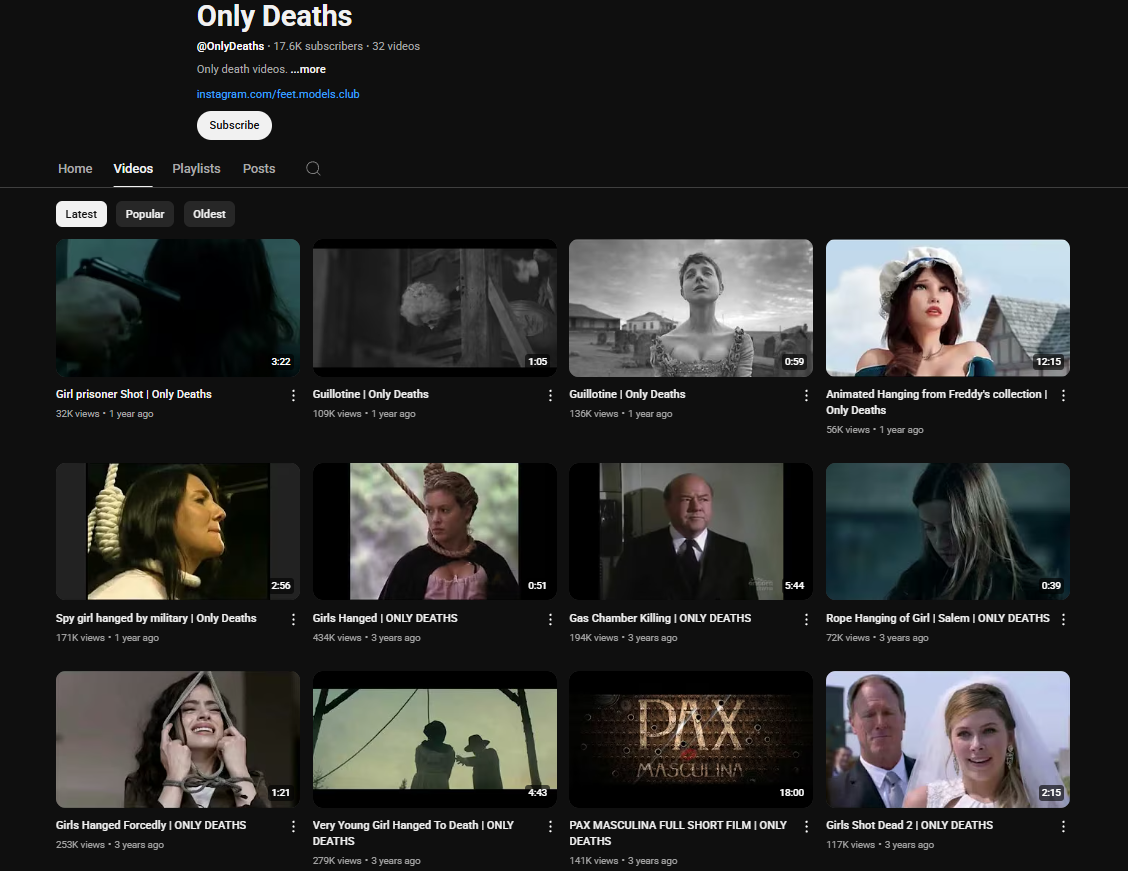The image size is (1128, 871).
Task: Expand channel description with '...more'
Action: click(x=308, y=69)
